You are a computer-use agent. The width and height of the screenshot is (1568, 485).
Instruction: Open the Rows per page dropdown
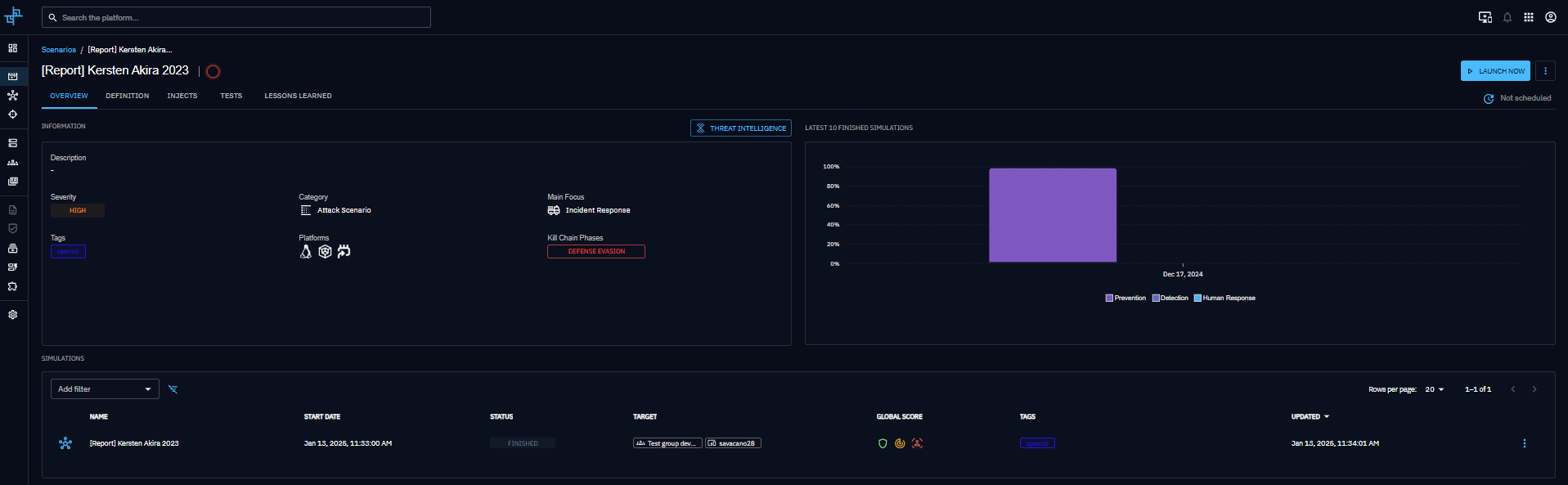tap(1435, 389)
